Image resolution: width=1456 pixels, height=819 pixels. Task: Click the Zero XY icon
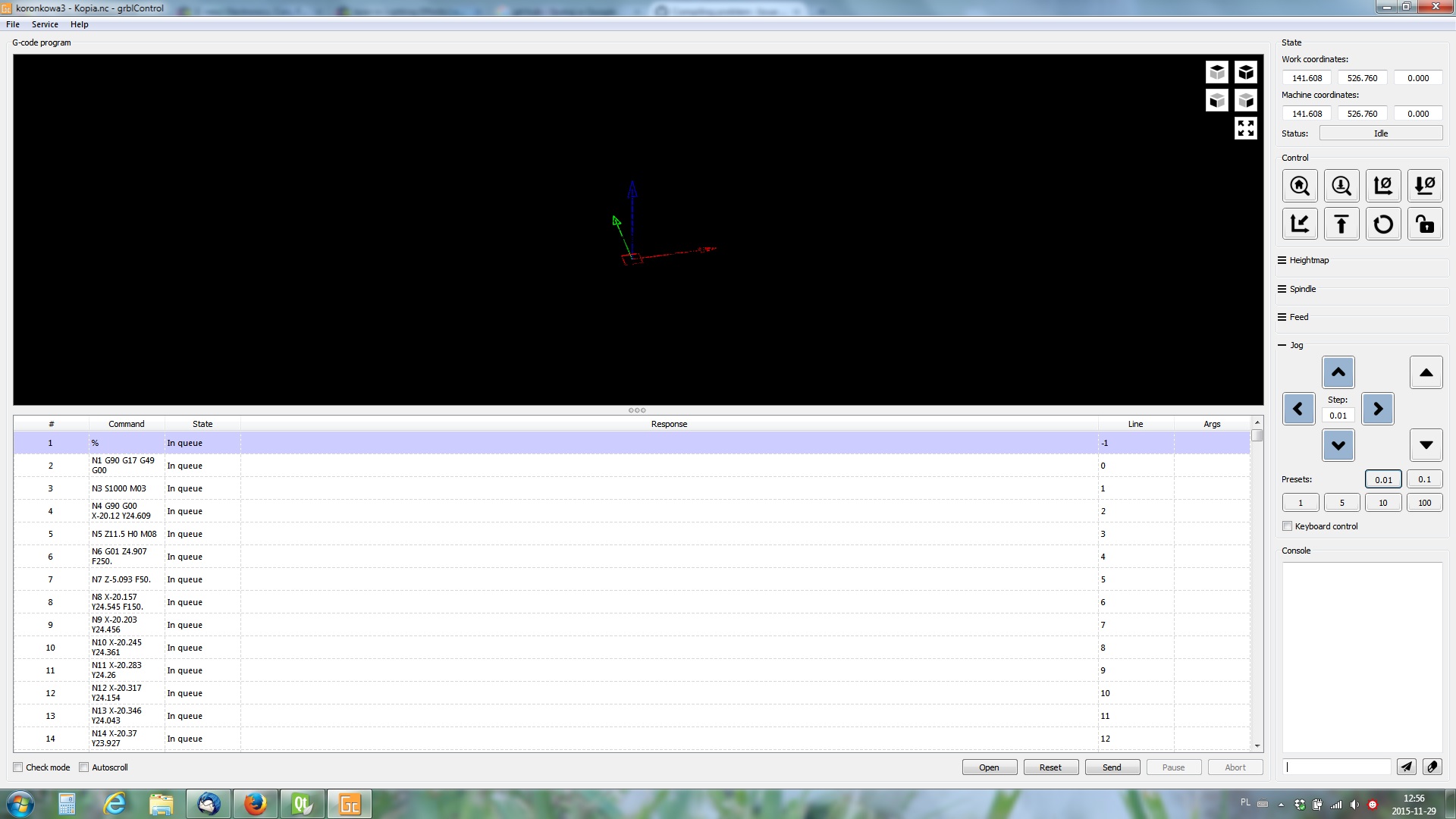[x=1382, y=186]
